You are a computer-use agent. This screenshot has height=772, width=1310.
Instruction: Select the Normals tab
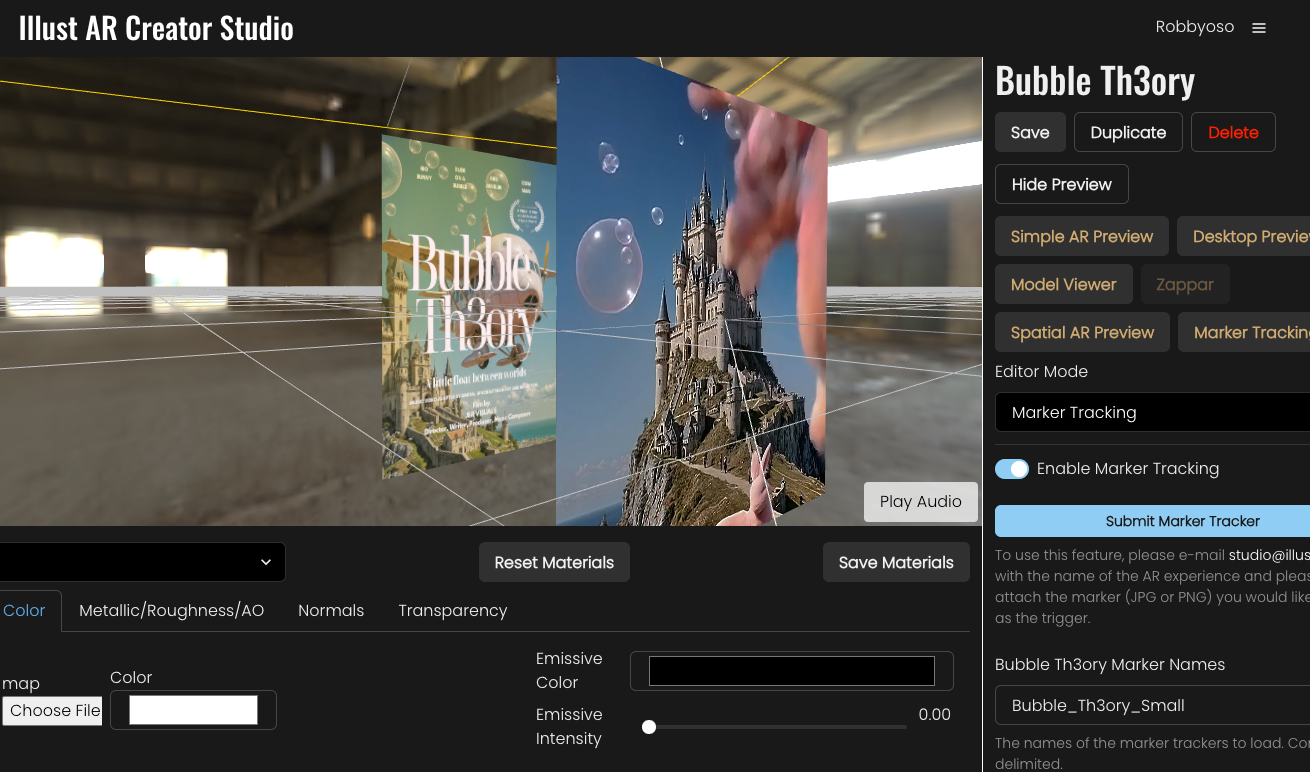(x=331, y=610)
